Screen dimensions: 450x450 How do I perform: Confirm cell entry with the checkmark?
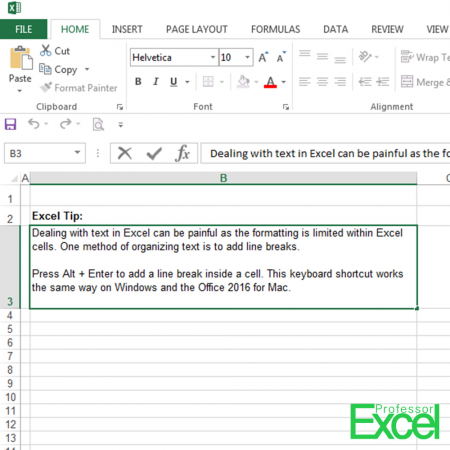click(154, 153)
